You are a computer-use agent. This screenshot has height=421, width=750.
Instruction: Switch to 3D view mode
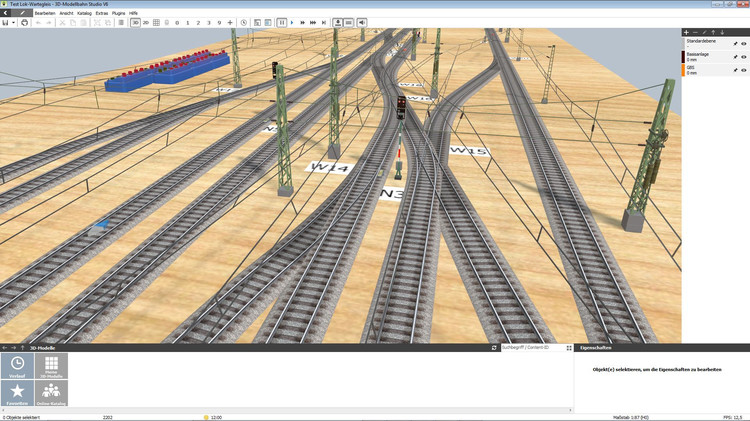coord(135,22)
